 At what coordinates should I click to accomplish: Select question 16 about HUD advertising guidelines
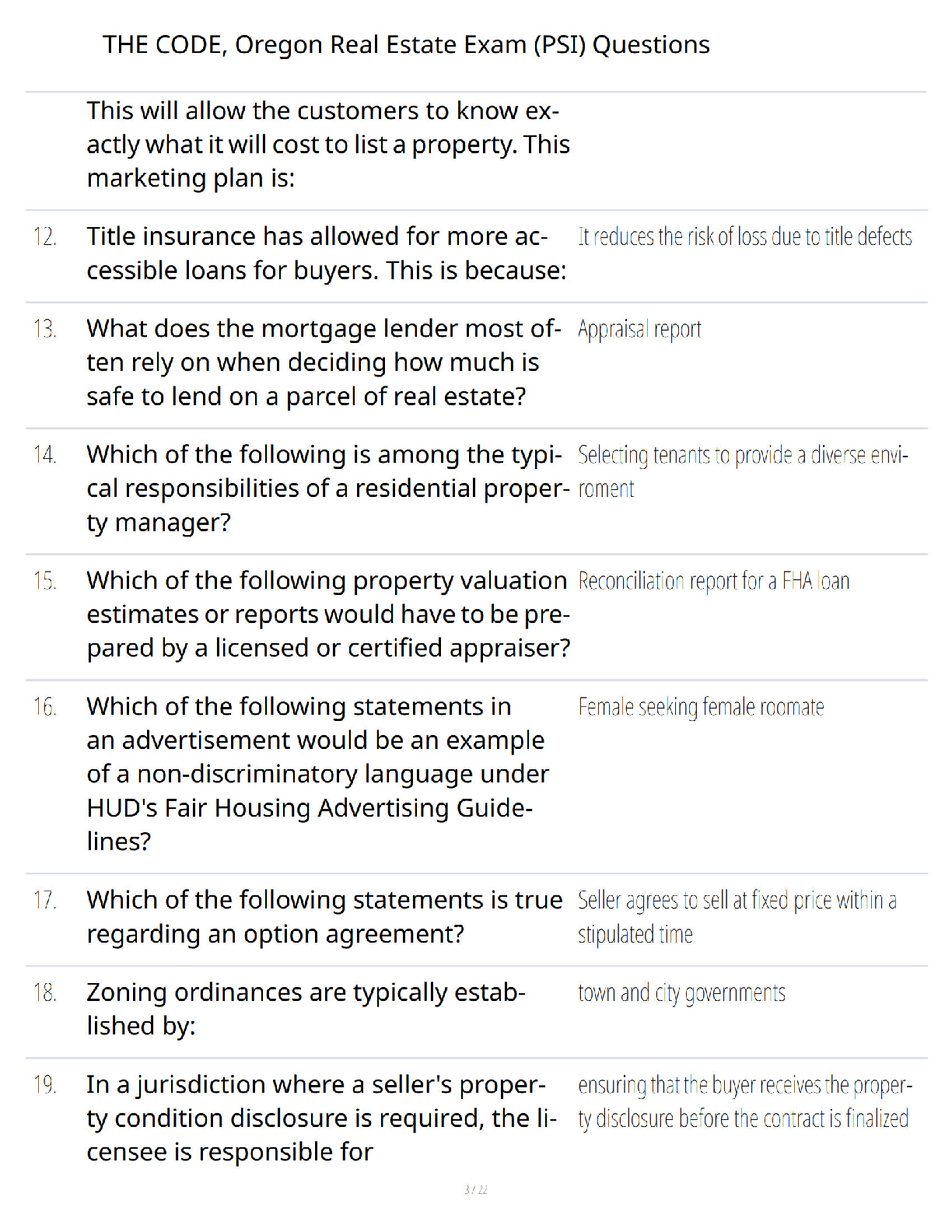click(318, 774)
